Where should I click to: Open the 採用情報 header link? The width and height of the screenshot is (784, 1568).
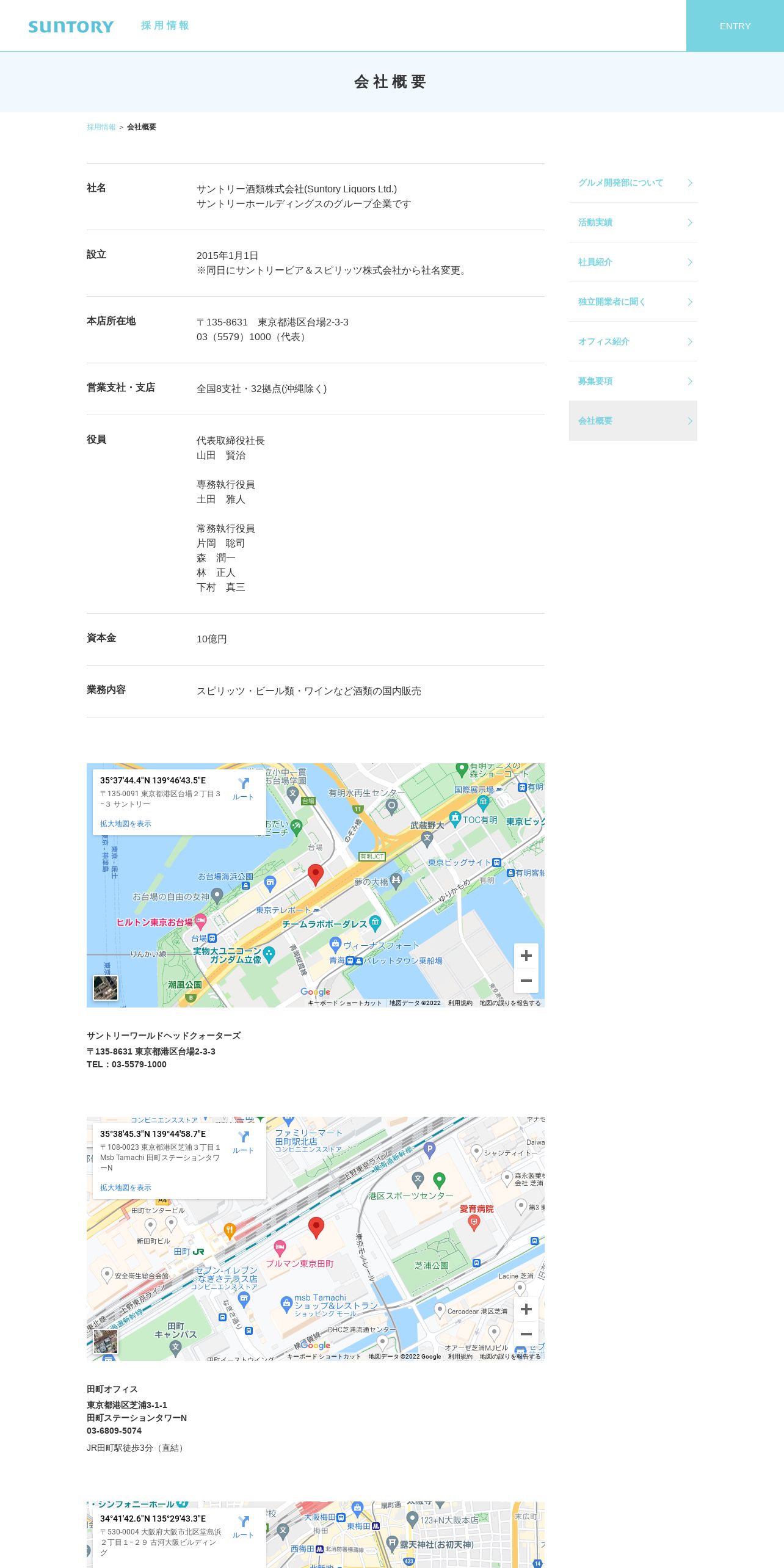tap(165, 26)
